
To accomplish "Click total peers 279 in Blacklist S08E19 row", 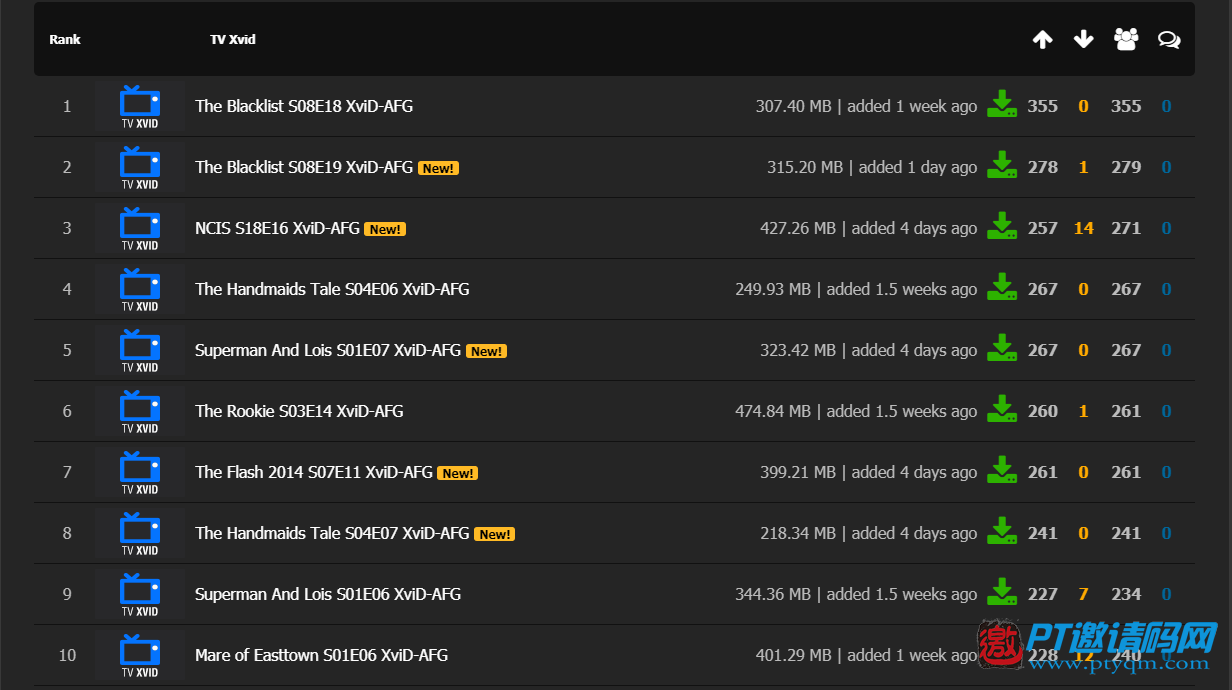I will 1126,167.
